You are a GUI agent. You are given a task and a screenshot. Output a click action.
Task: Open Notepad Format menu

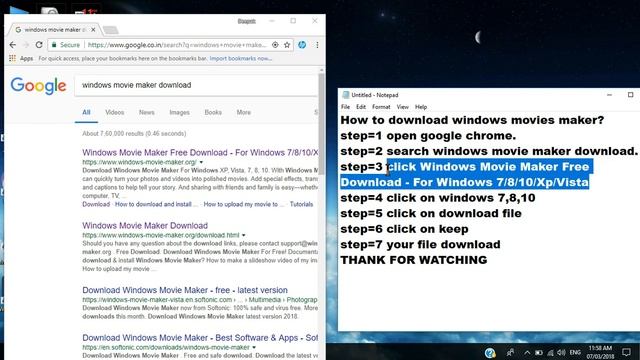(381, 107)
